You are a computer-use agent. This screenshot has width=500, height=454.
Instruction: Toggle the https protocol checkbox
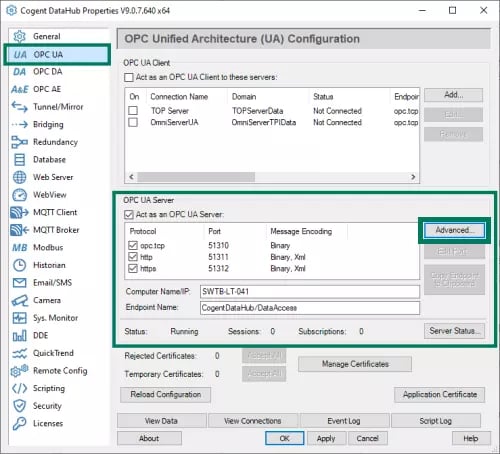coord(133,268)
